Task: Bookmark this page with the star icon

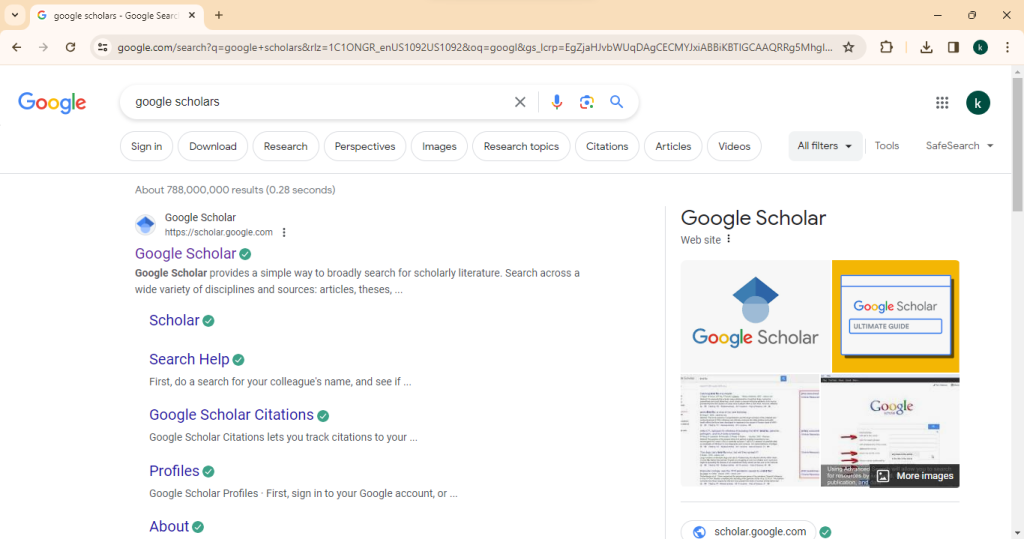Action: point(848,47)
